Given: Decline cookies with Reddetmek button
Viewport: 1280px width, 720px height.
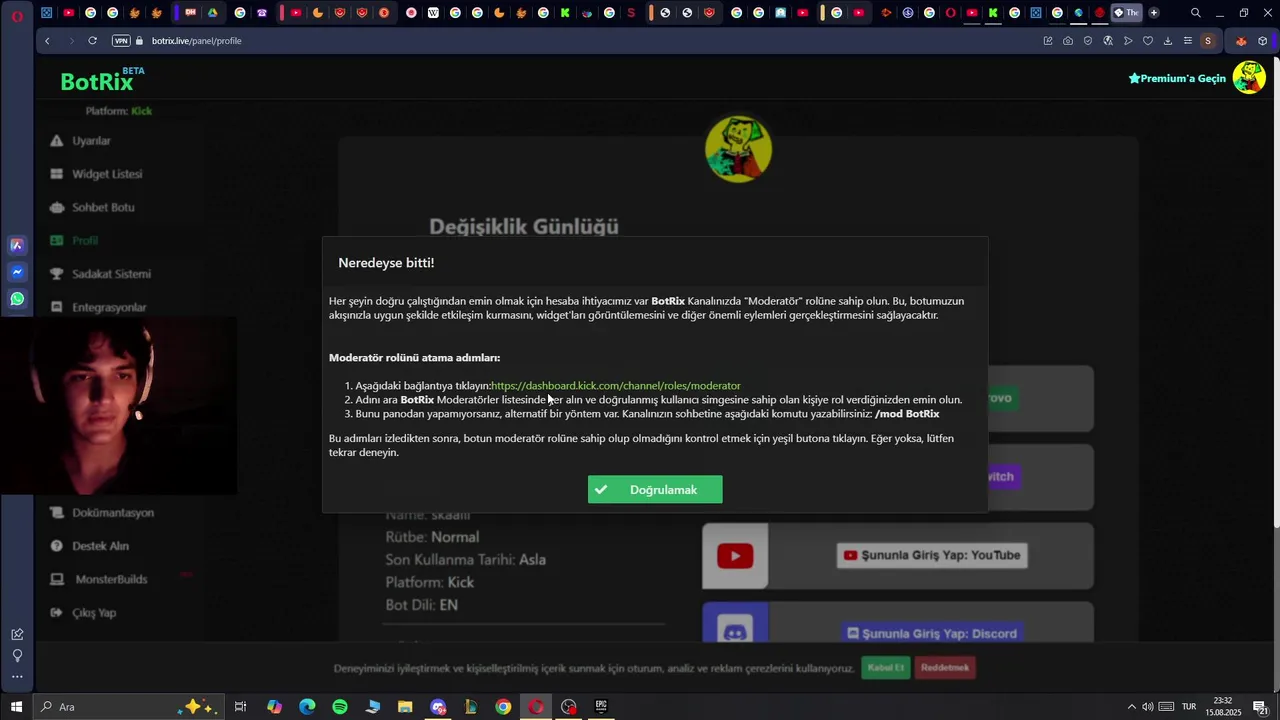Looking at the screenshot, I should [x=945, y=668].
